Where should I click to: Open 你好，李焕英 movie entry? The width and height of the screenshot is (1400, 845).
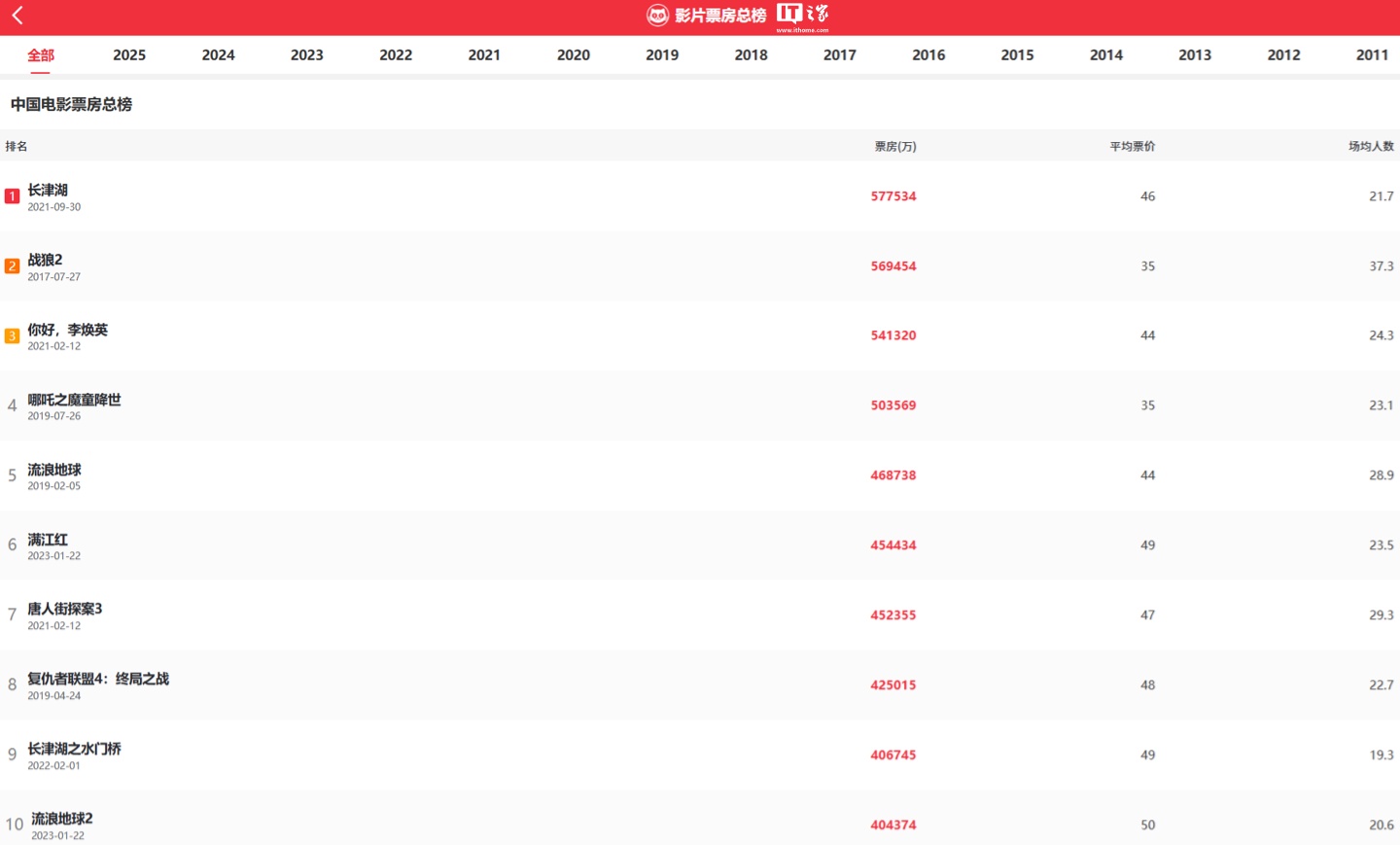point(700,335)
